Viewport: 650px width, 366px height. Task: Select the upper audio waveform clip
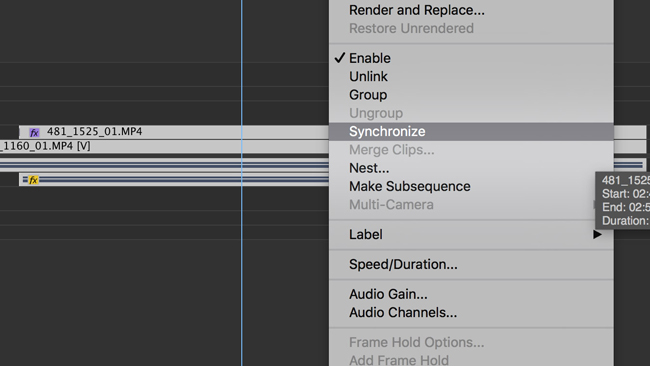point(164,165)
